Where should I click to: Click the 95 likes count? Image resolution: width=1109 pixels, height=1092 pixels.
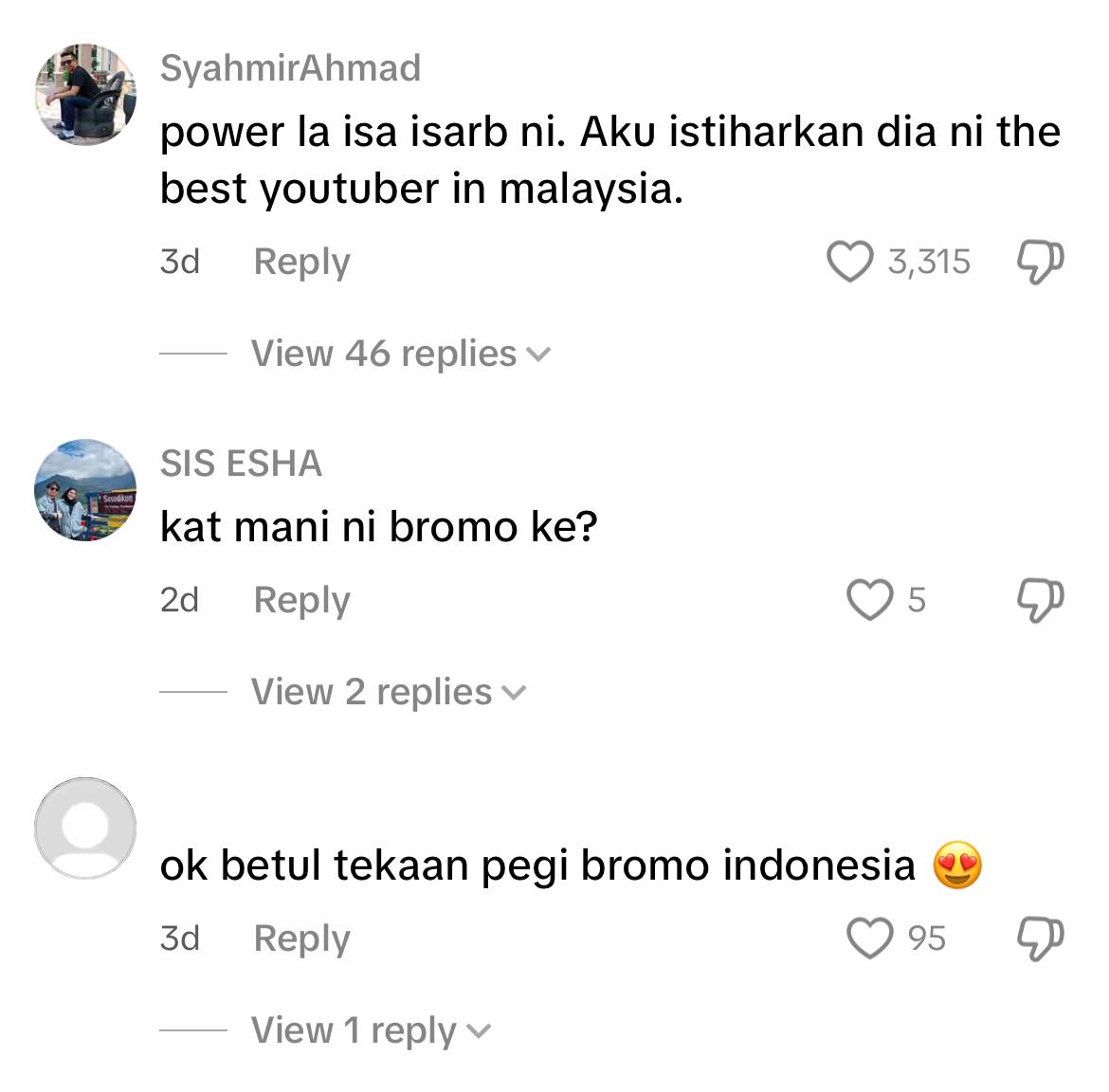coord(926,938)
